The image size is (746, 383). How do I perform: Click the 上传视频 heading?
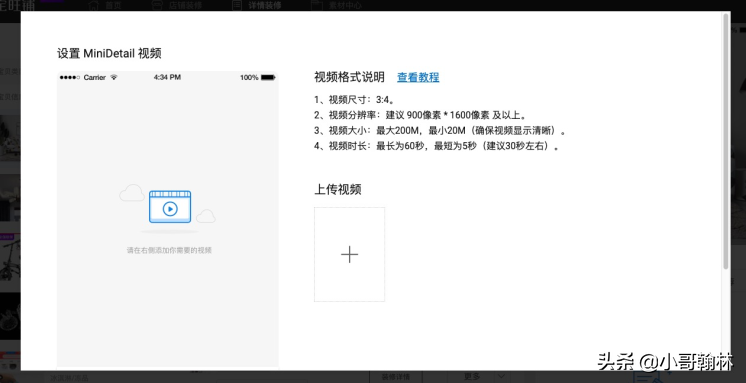coord(338,189)
